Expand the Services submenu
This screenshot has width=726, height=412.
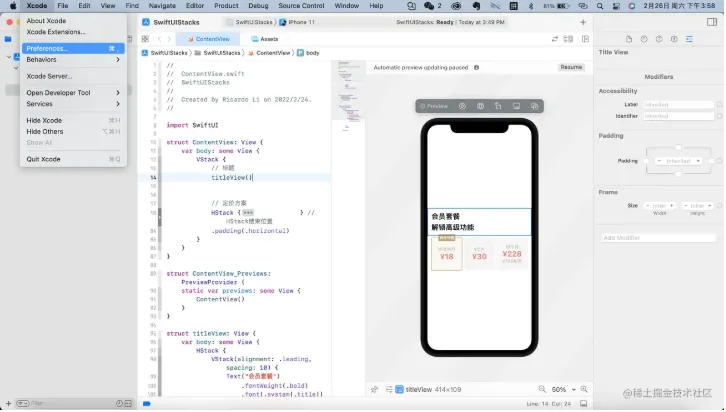coord(73,104)
